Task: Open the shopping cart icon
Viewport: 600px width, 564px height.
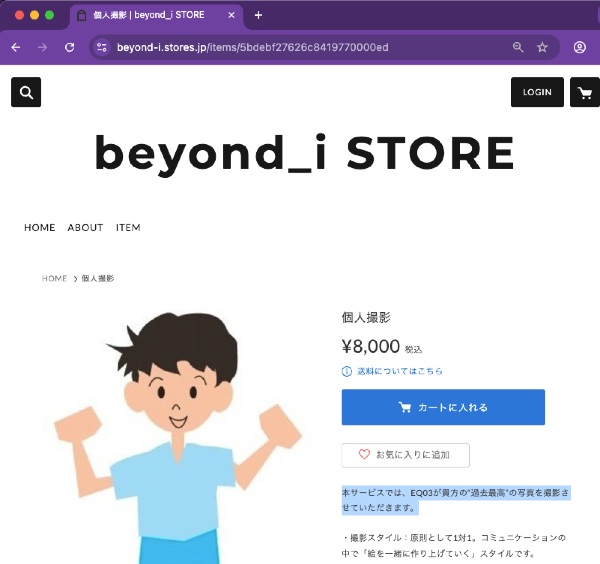Action: click(584, 92)
